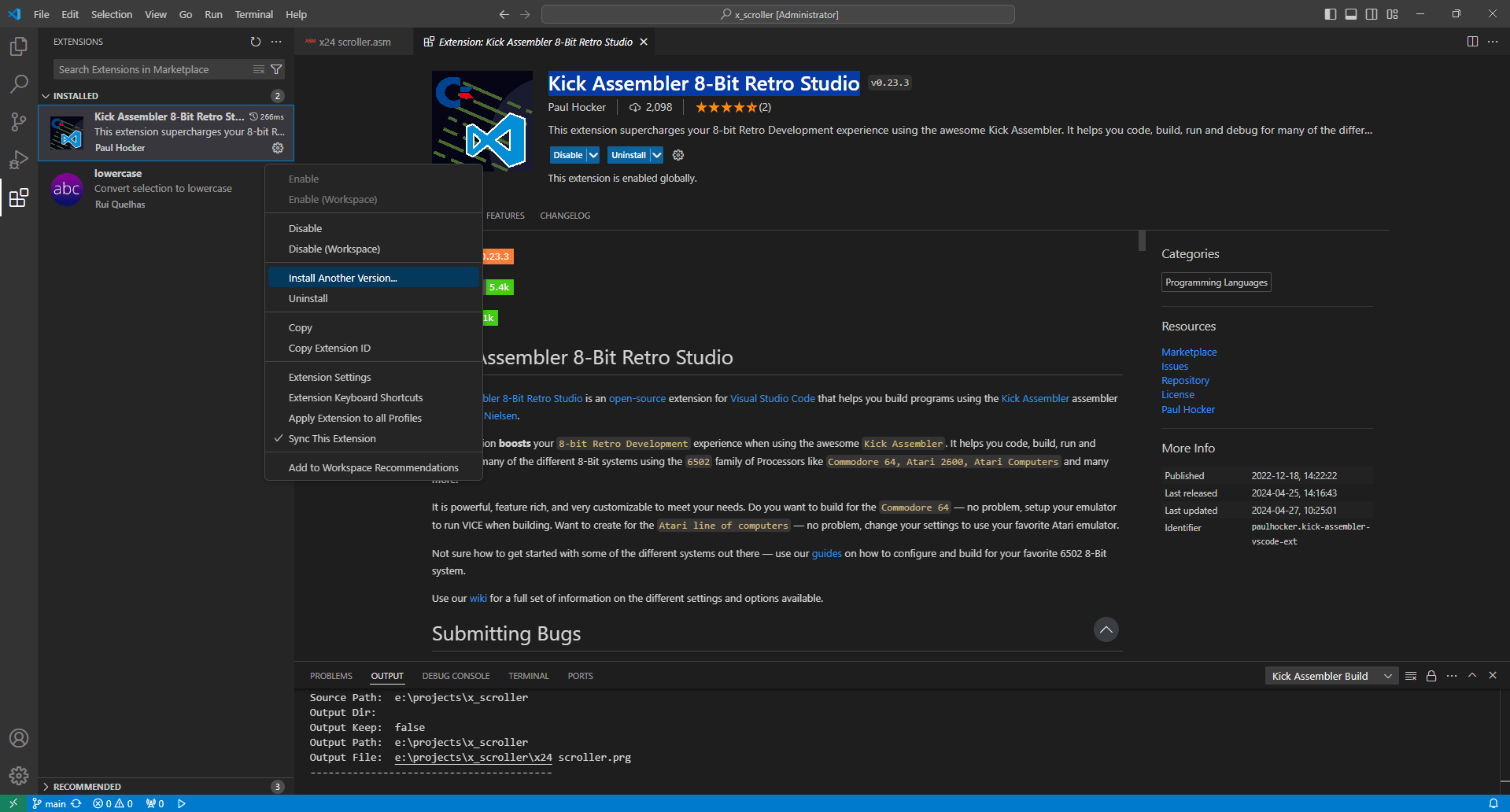Switch to the PROBLEMS panel tab
The width and height of the screenshot is (1510, 812).
click(x=331, y=676)
